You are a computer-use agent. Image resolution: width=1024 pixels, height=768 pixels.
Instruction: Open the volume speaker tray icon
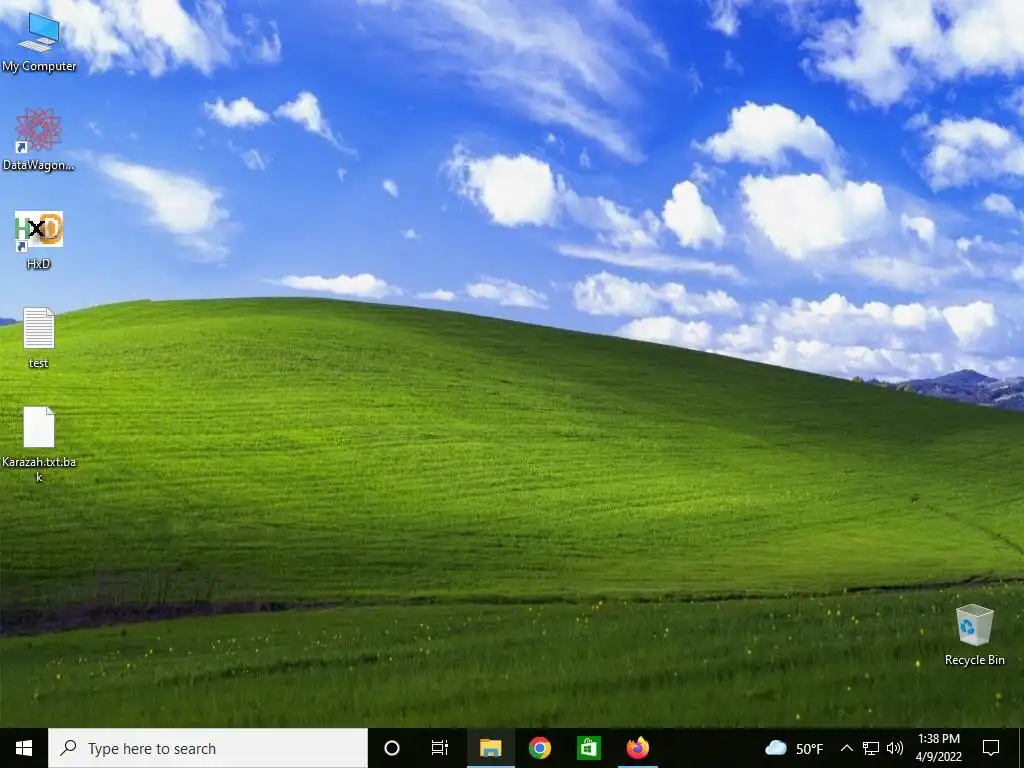coord(895,748)
